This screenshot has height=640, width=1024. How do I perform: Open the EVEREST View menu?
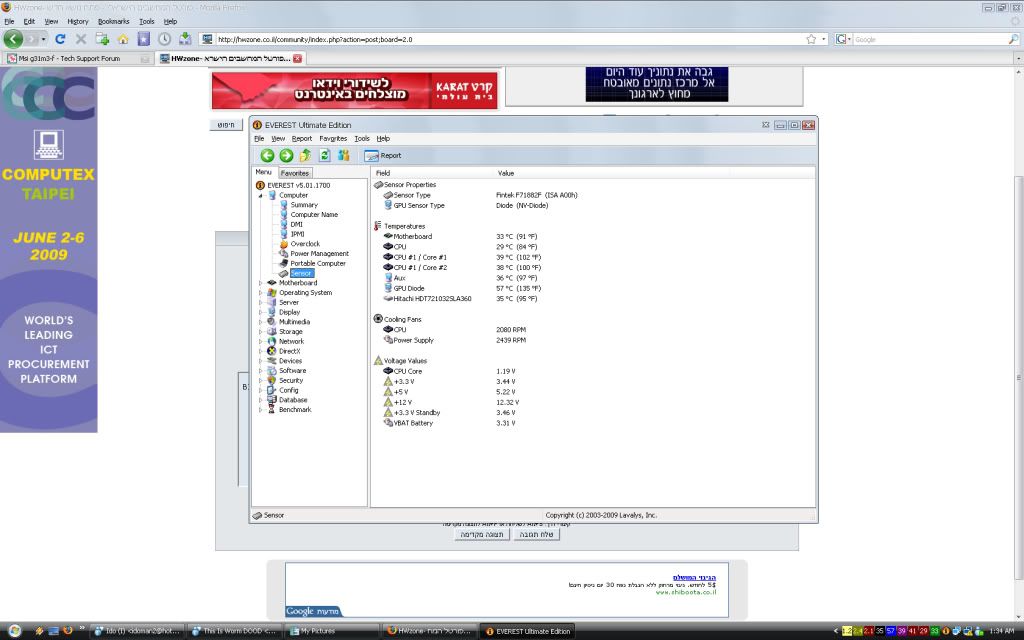point(278,138)
